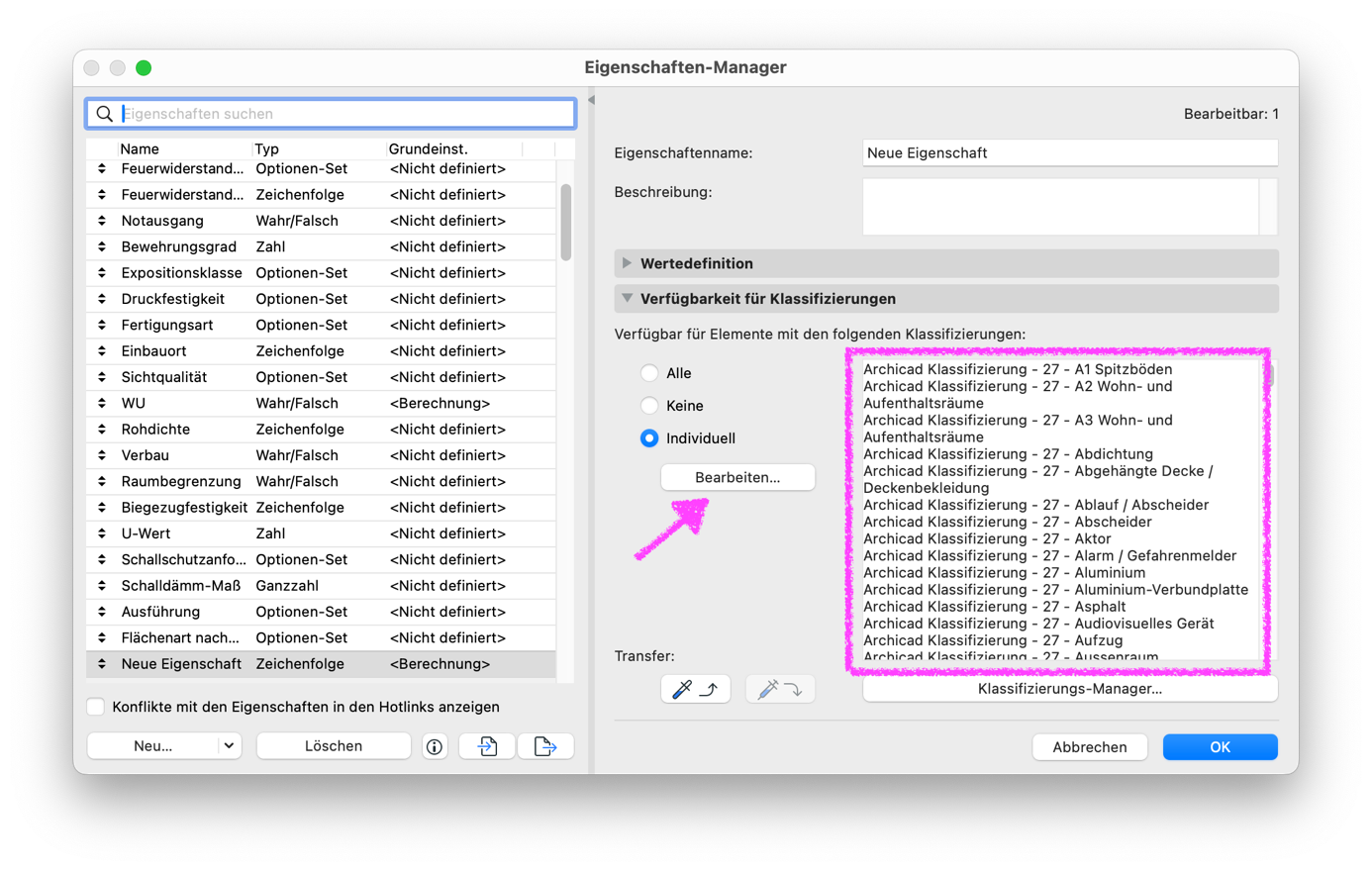
Task: Click the inject parameters syringe button
Action: 779,689
